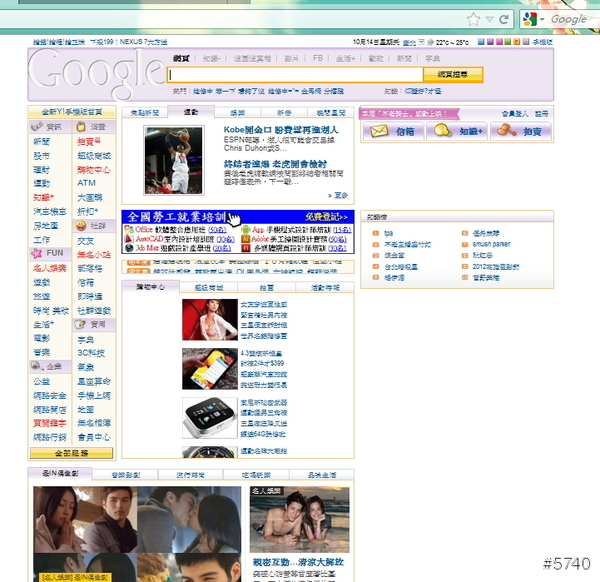Image resolution: width=600 pixels, height=582 pixels.
Task: Open the tpa trending keyword link
Action: click(388, 233)
